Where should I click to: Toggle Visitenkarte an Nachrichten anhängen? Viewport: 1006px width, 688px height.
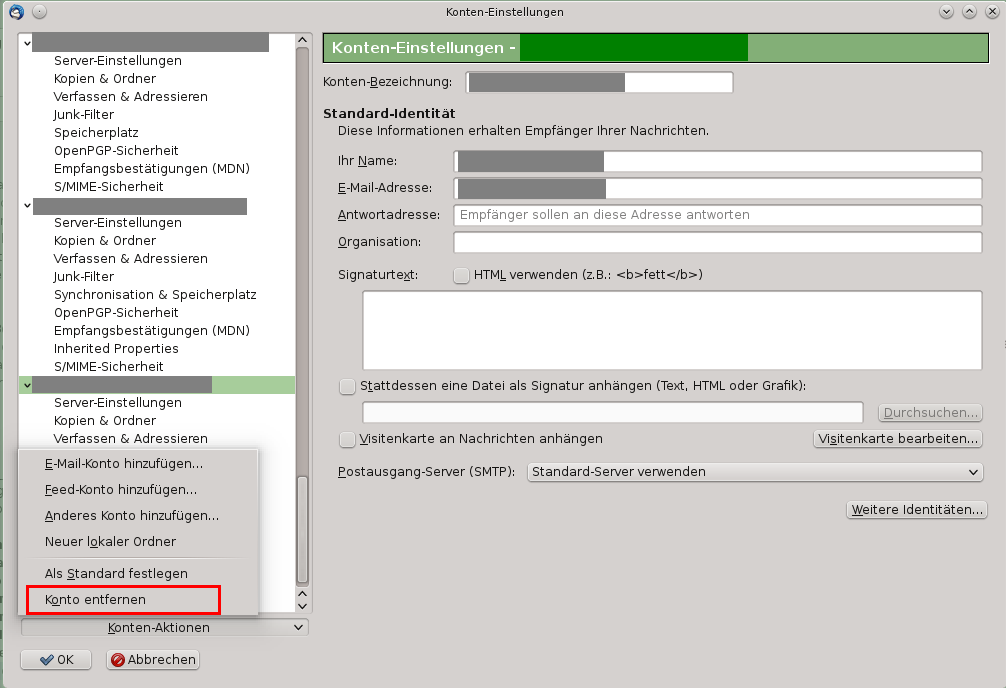pos(347,439)
